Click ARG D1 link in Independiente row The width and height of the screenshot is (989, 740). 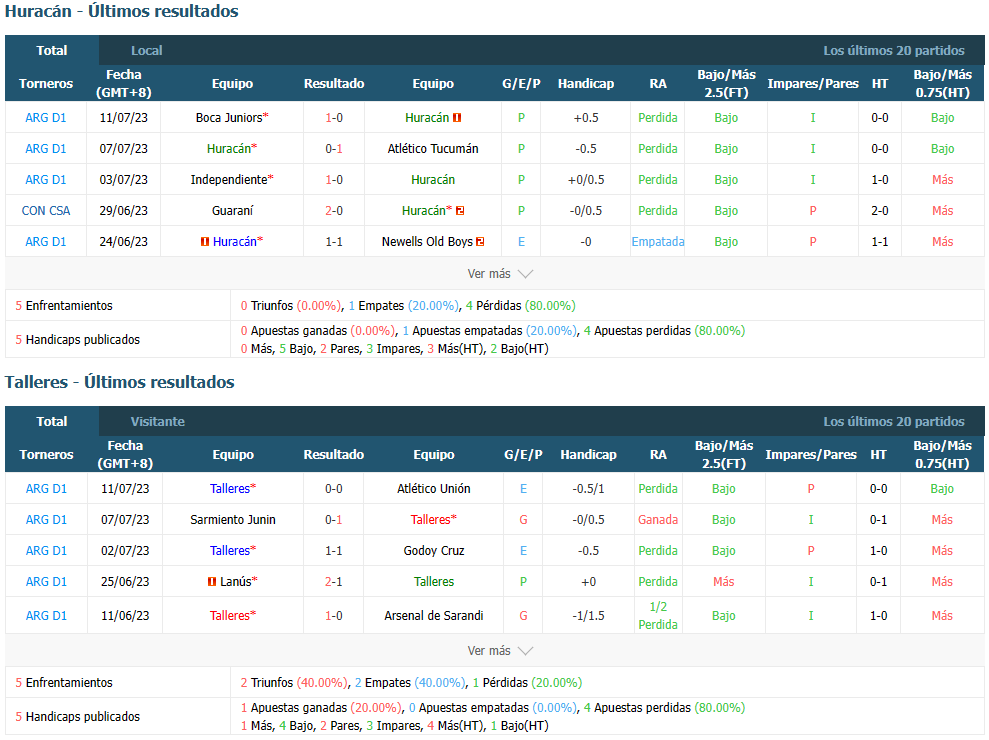[x=45, y=180]
